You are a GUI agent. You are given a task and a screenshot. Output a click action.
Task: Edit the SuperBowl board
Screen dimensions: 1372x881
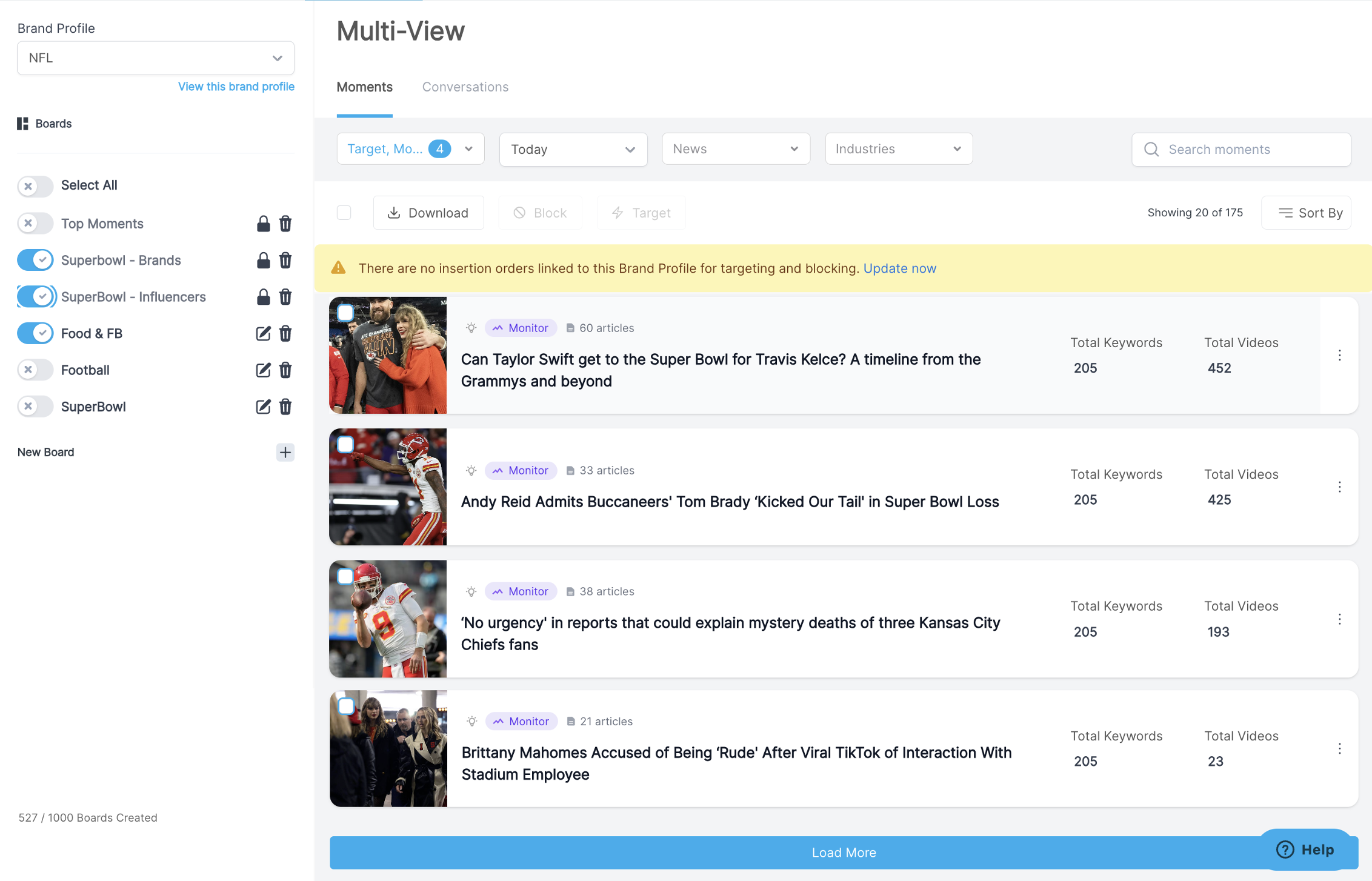click(x=263, y=407)
